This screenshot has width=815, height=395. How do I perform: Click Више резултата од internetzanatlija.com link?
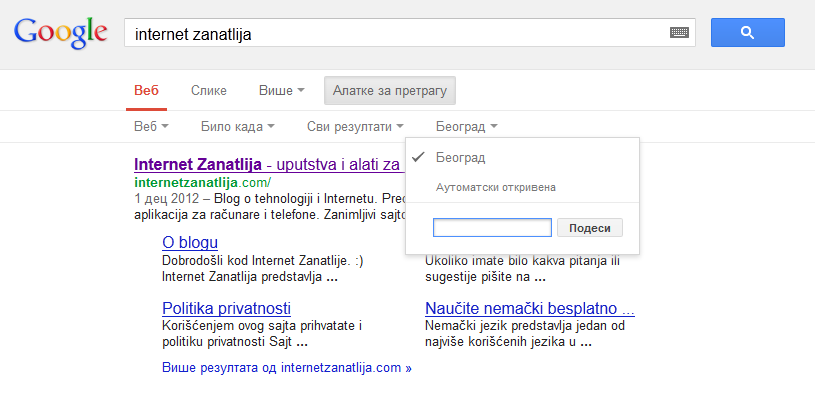click(287, 368)
